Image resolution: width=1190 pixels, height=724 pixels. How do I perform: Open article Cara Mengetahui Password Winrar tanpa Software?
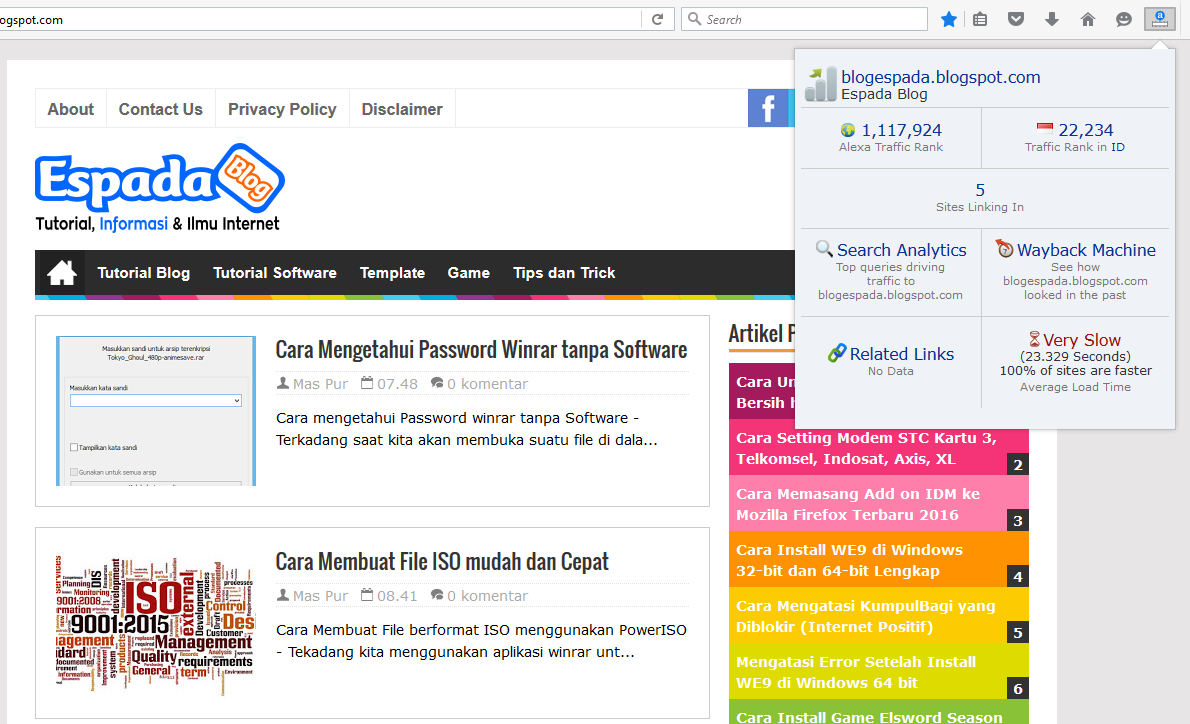(481, 349)
